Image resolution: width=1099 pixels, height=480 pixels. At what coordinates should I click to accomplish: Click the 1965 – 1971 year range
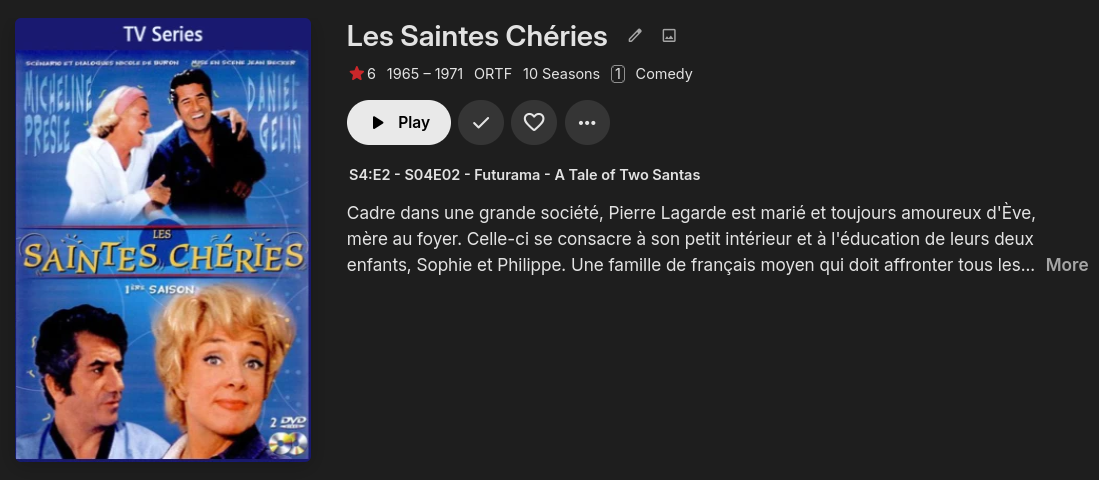coord(425,74)
